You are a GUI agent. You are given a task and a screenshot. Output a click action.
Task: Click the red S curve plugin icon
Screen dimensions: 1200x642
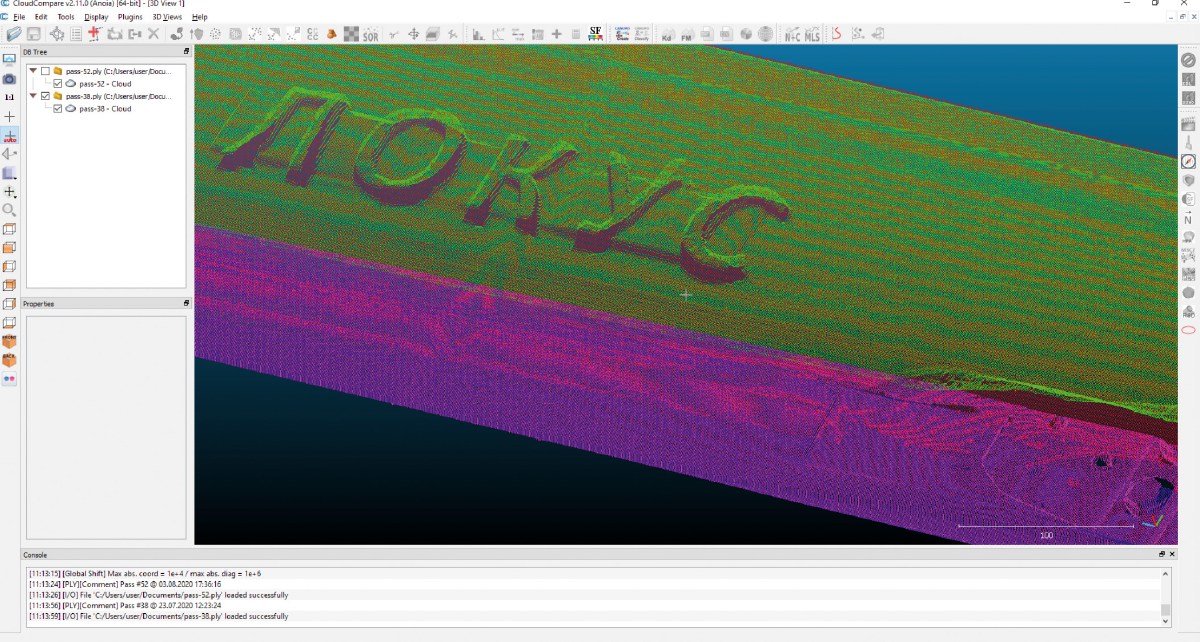tap(837, 34)
